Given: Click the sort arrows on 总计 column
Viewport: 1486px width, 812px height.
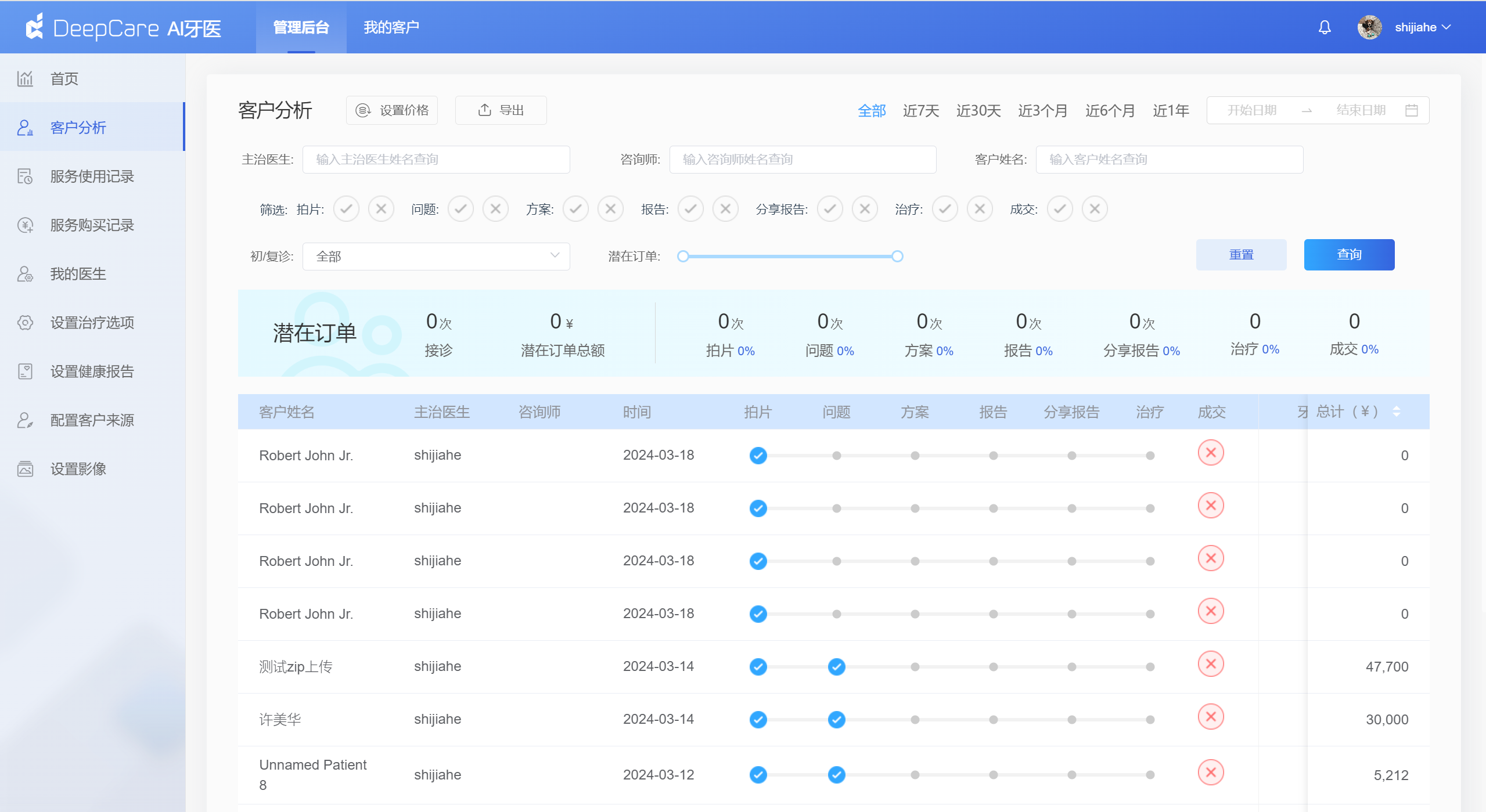Looking at the screenshot, I should tap(1397, 412).
